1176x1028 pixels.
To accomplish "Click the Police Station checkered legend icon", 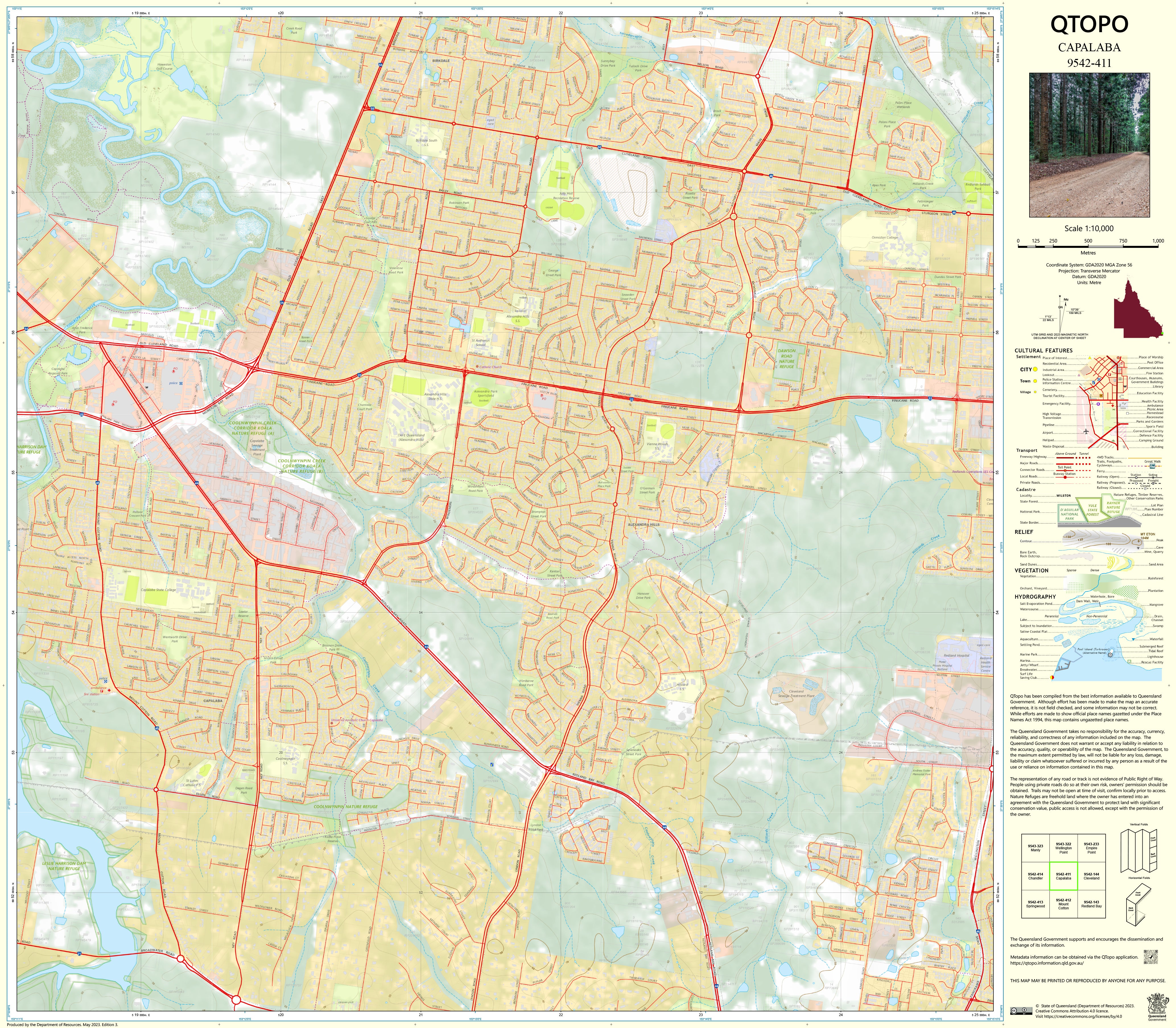I will pos(1099,380).
